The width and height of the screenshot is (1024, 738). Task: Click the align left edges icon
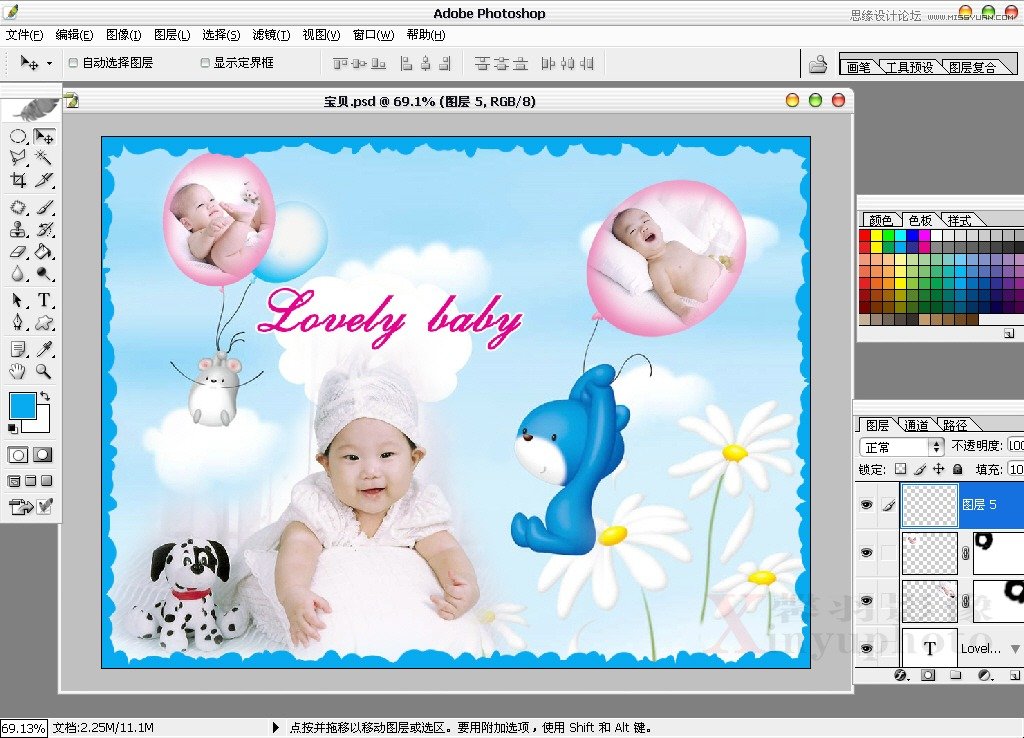pyautogui.click(x=406, y=63)
